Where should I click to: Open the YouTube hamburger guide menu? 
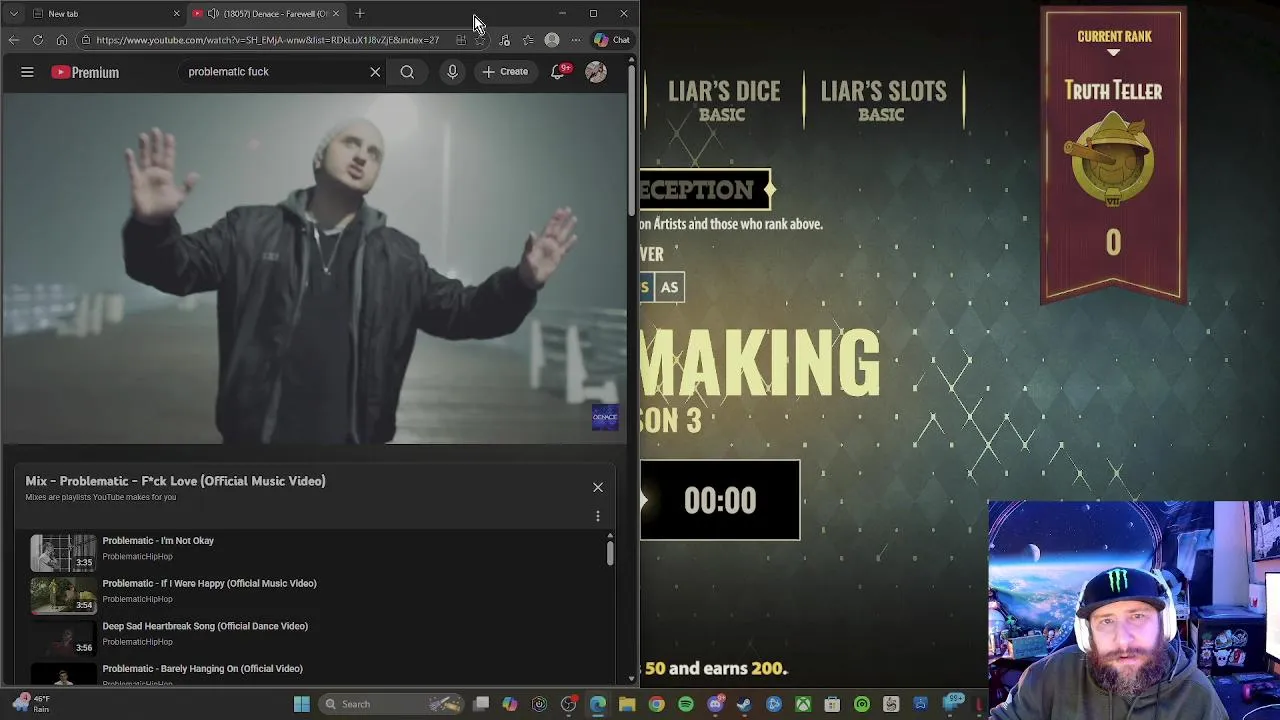27,72
